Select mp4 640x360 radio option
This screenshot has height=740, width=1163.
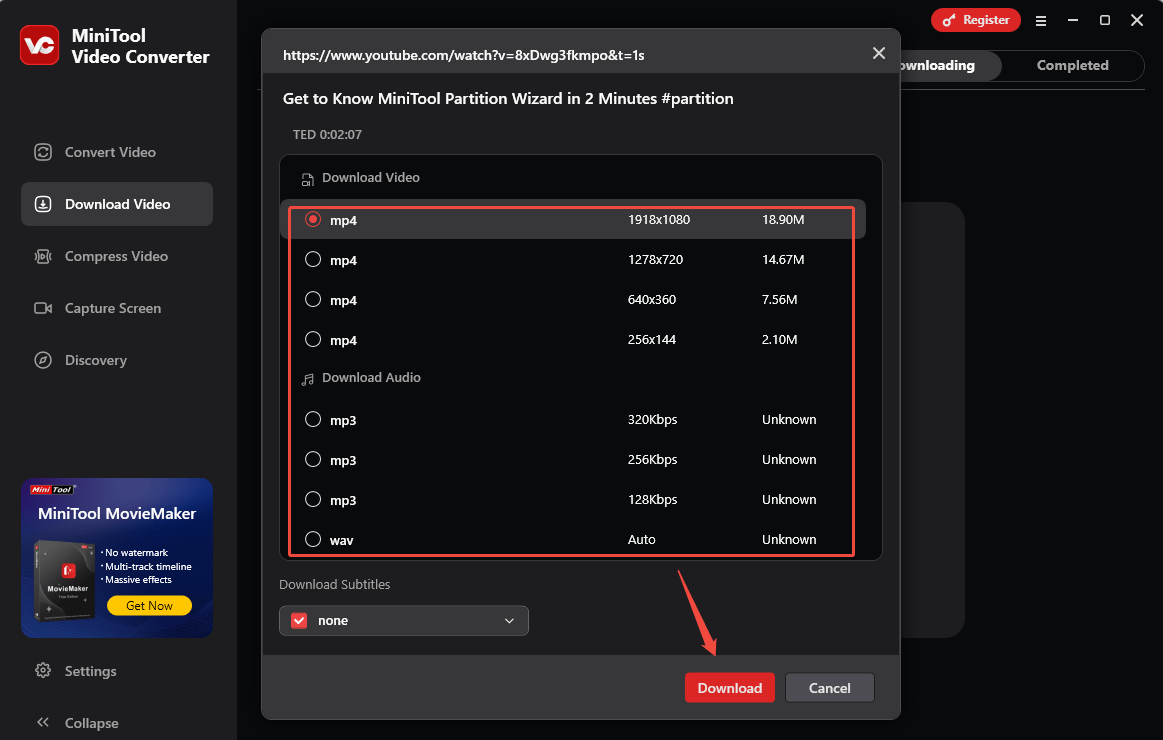(313, 300)
